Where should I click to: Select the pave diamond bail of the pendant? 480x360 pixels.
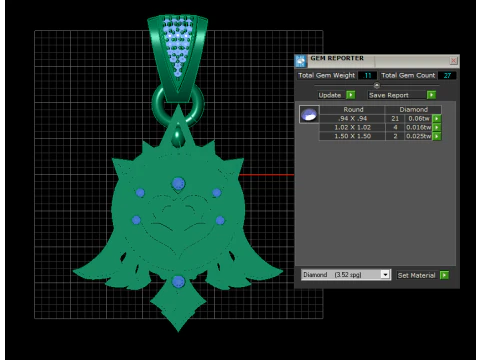(178, 57)
